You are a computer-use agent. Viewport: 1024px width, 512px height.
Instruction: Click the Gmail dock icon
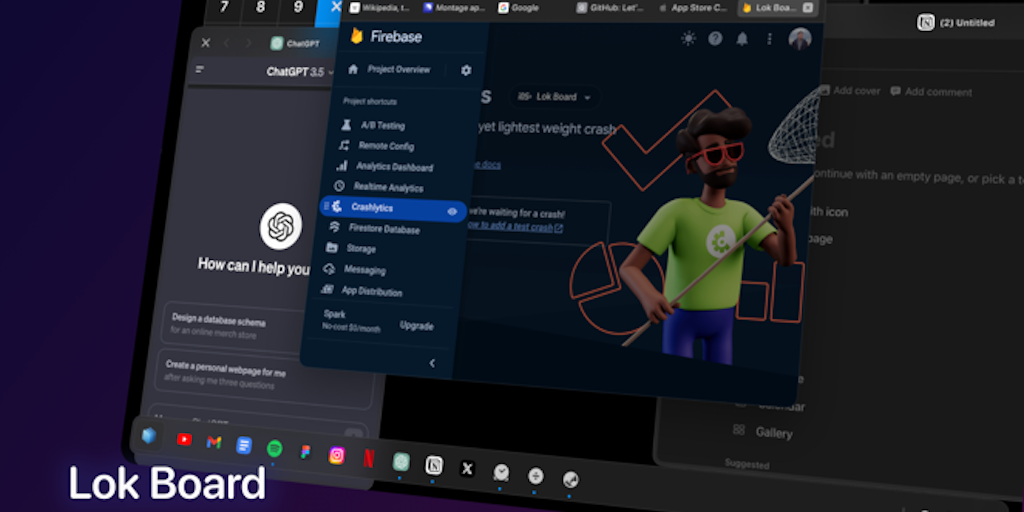pyautogui.click(x=214, y=442)
